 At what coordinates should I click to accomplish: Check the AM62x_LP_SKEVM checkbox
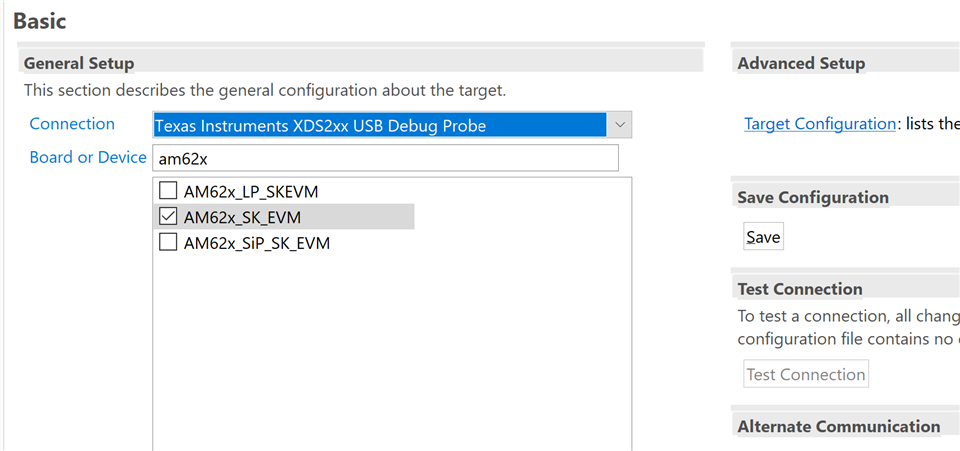(x=168, y=192)
